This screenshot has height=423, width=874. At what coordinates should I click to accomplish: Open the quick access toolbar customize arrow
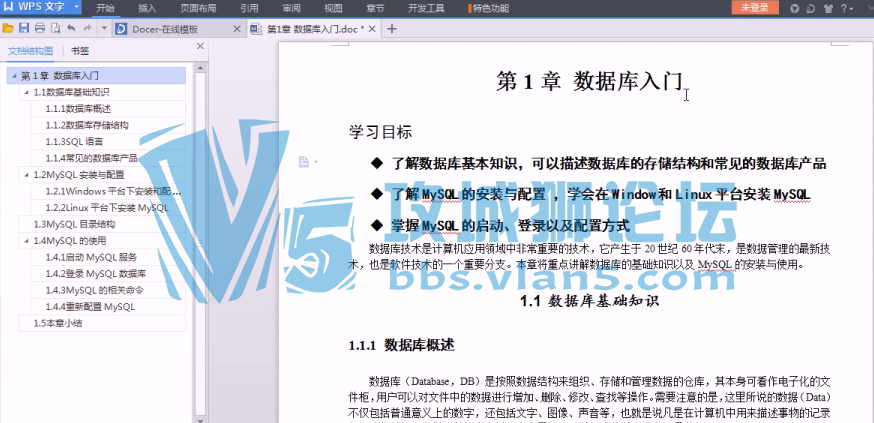click(105, 28)
